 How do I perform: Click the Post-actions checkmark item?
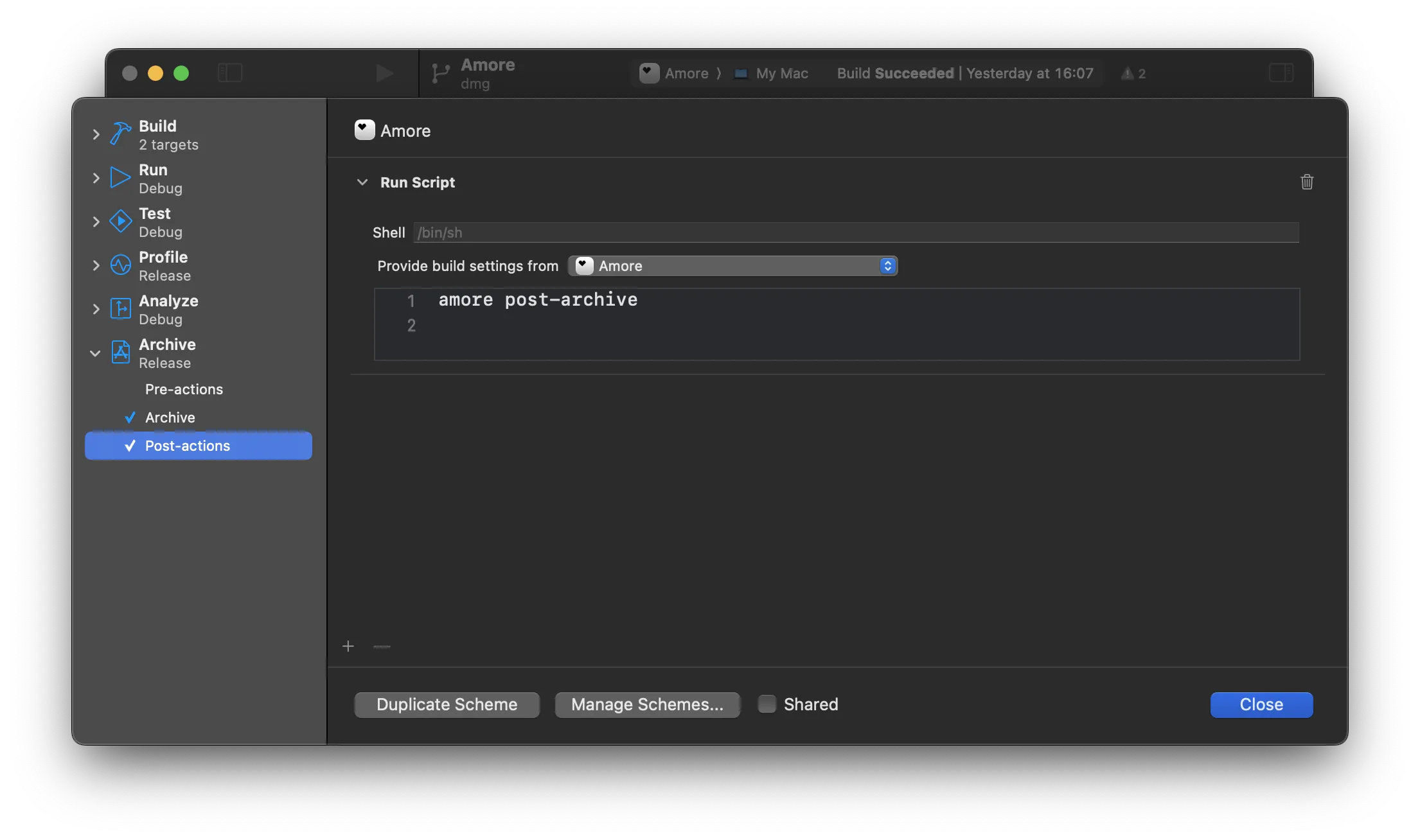click(x=187, y=445)
